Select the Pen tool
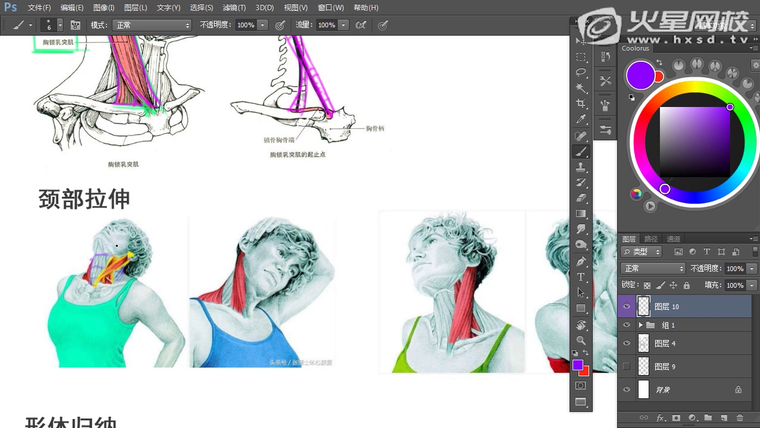 (x=581, y=260)
